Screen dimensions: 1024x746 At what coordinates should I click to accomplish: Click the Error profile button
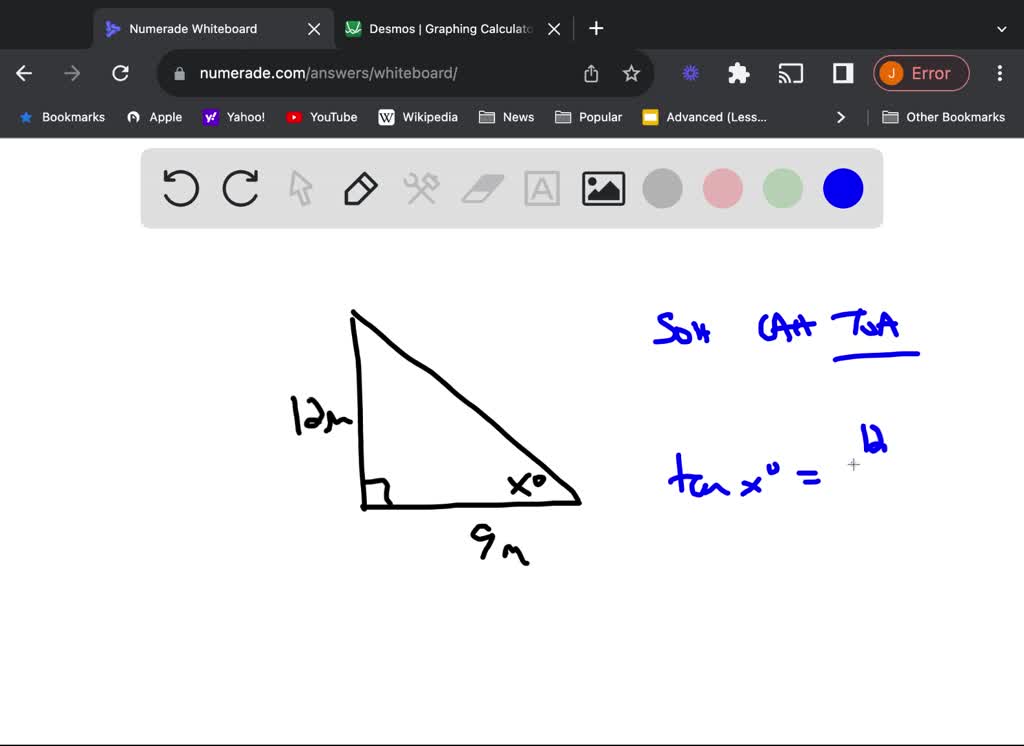(x=921, y=73)
